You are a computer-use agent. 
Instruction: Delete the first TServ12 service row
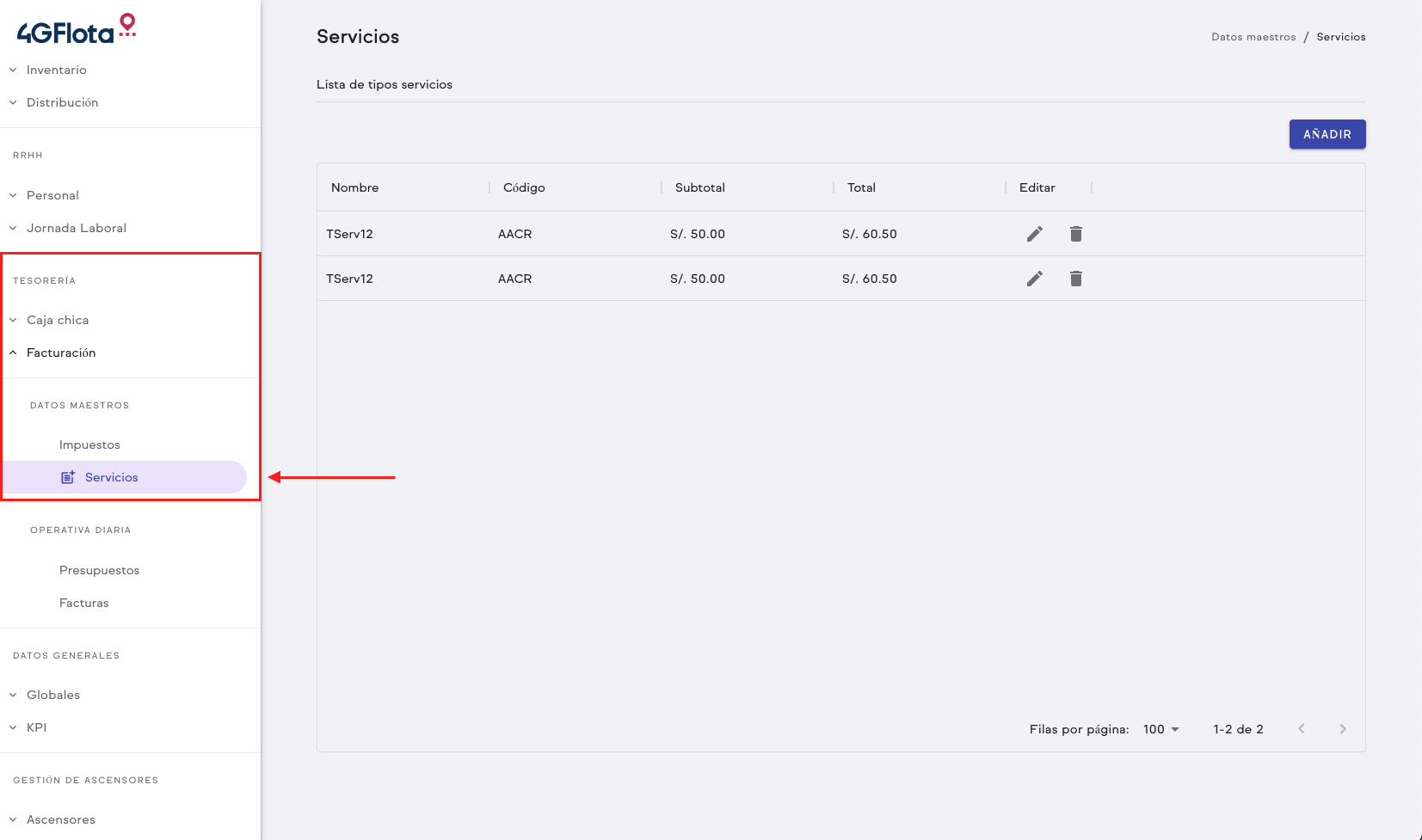[1075, 234]
